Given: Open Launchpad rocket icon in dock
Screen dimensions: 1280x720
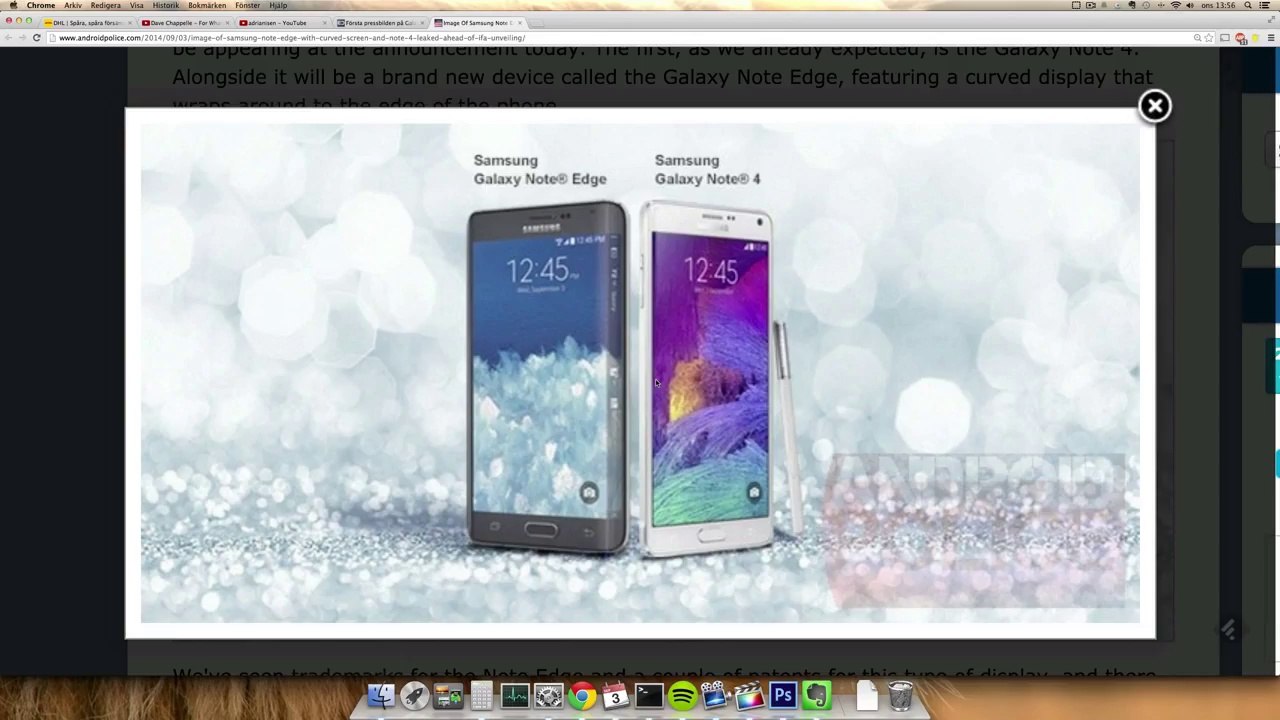Looking at the screenshot, I should [414, 696].
